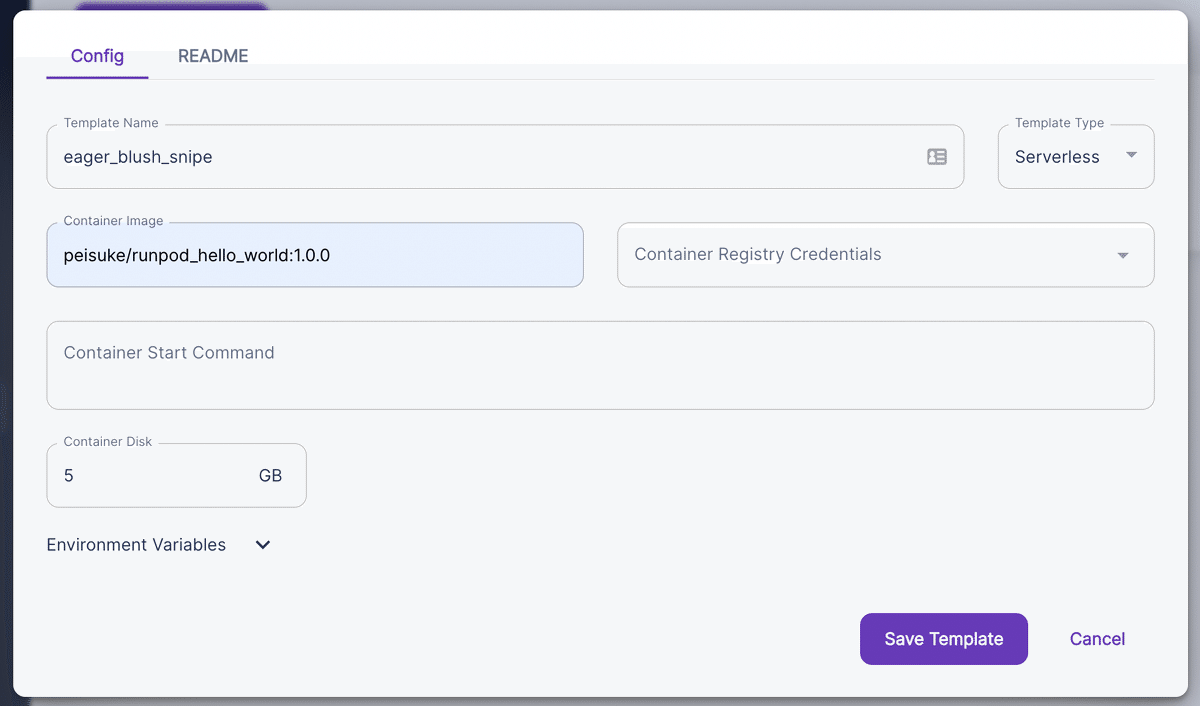
Task: Open the README tab
Action: 213,56
